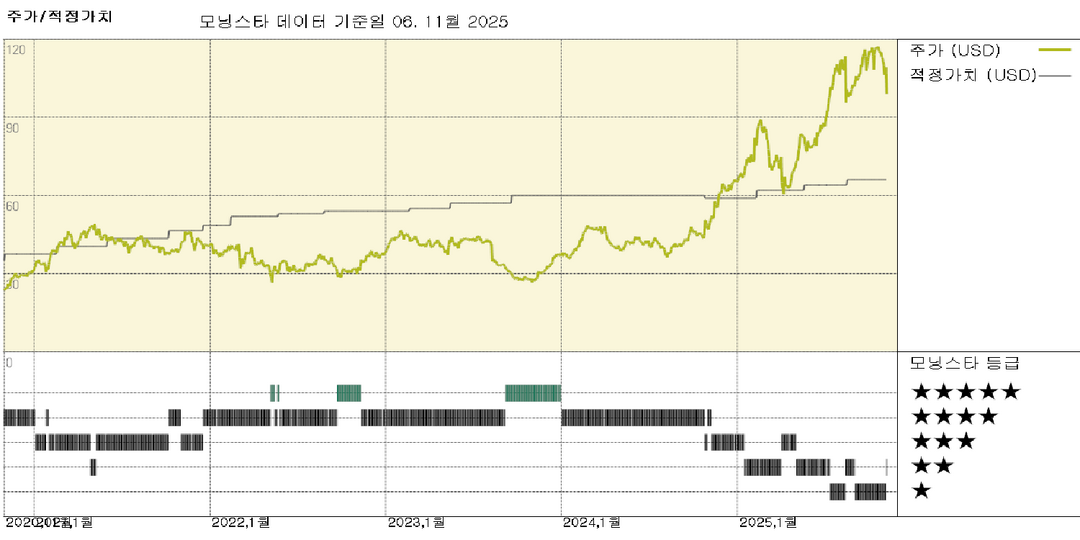1080x540 pixels.
Task: Select the 2022,1월 x-axis label
Action: 241,522
